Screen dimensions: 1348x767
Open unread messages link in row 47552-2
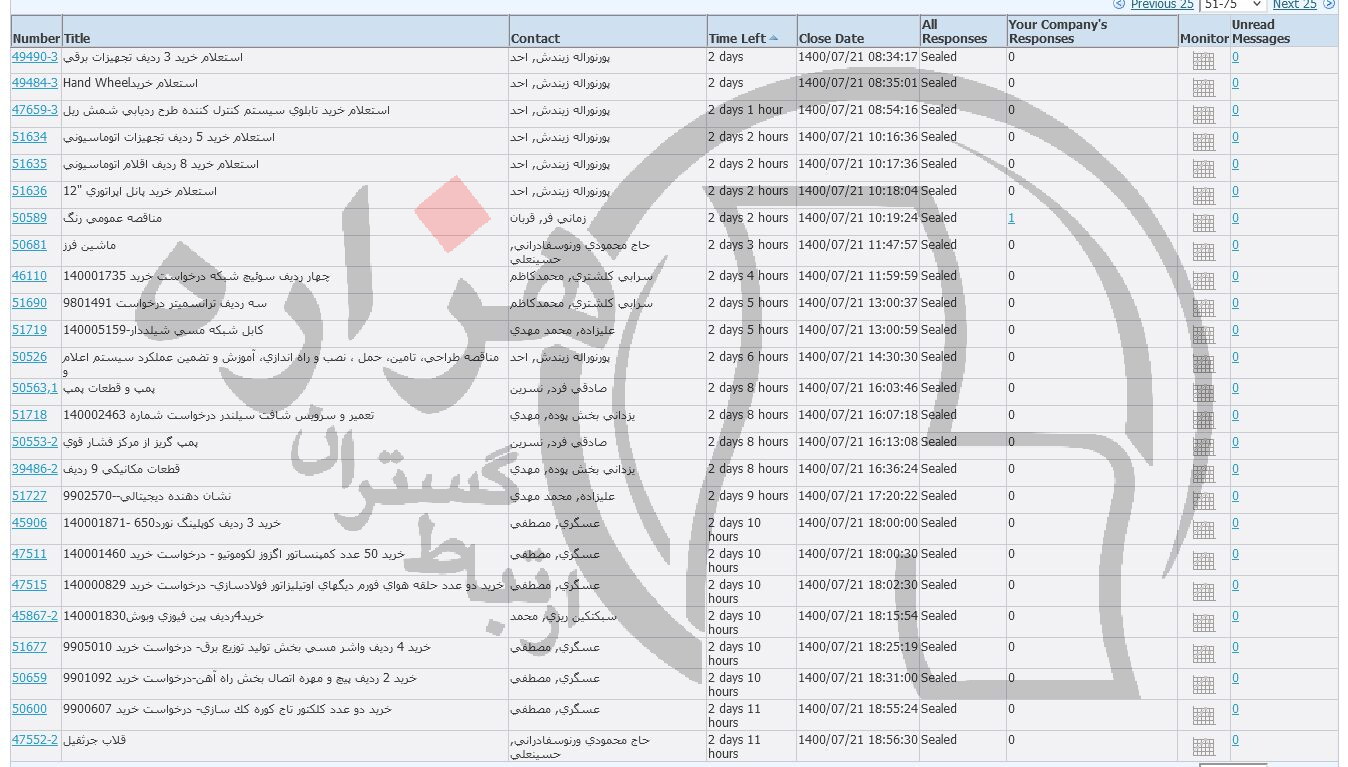(1235, 741)
